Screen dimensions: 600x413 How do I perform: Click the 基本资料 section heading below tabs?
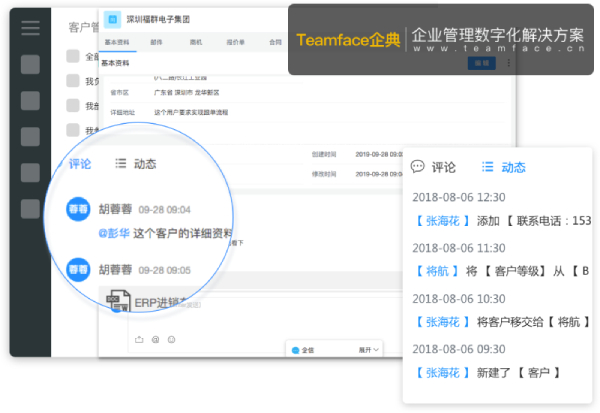115,63
